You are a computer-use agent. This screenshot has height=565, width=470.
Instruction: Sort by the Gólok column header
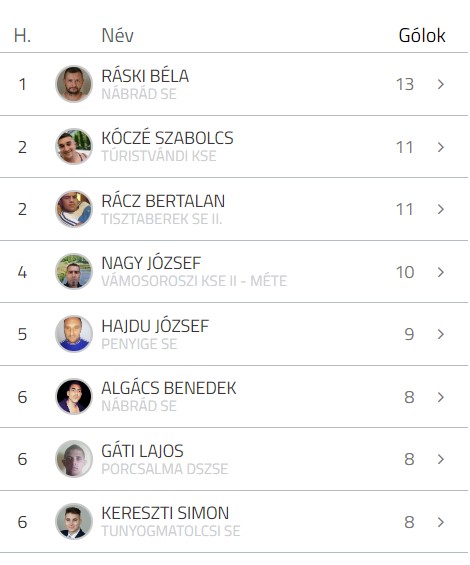click(x=422, y=35)
